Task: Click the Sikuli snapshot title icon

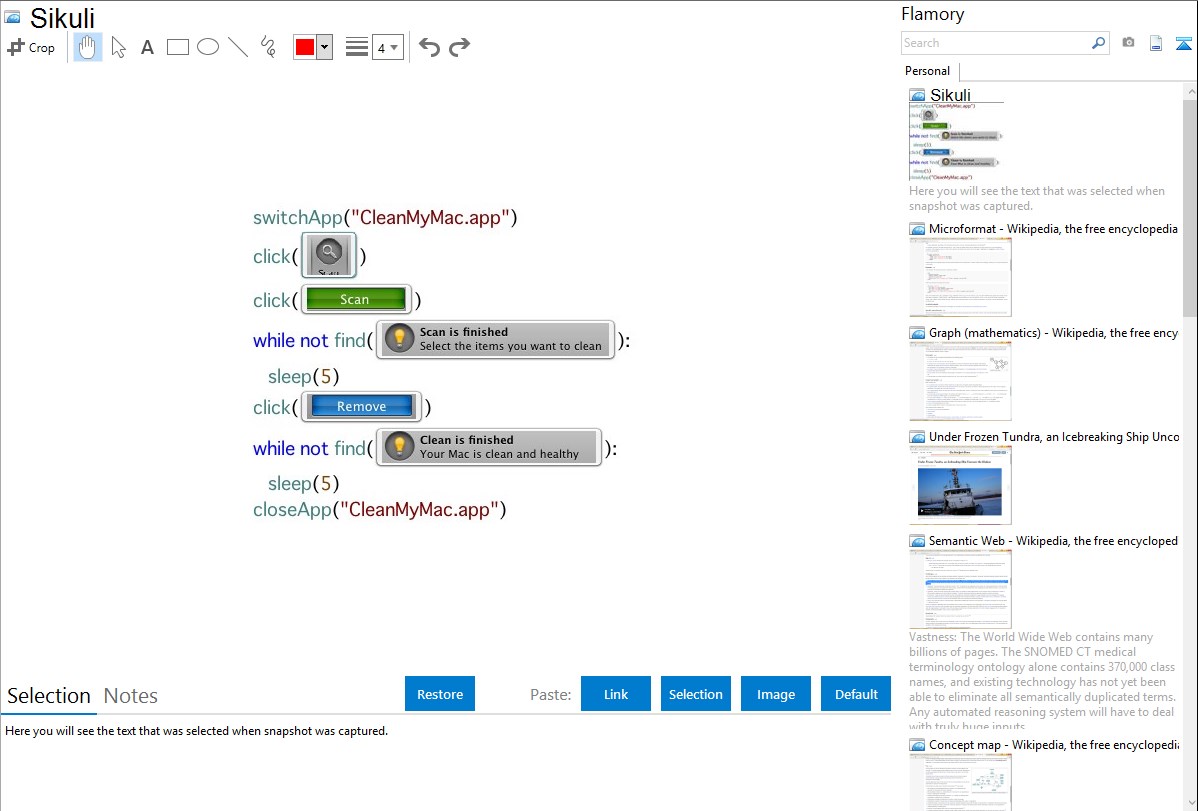Action: (12, 17)
